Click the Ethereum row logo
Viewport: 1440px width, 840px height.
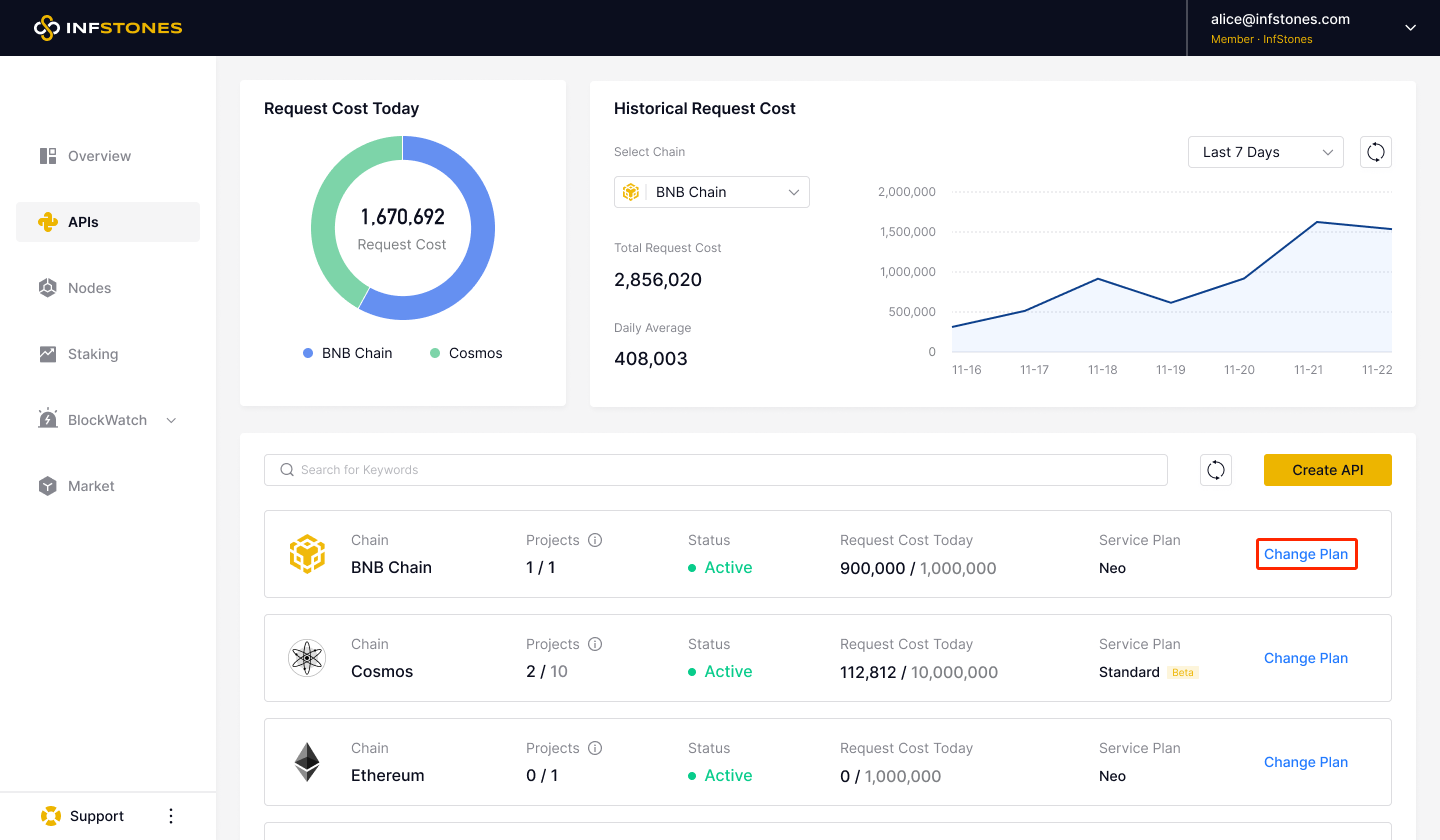click(x=307, y=762)
